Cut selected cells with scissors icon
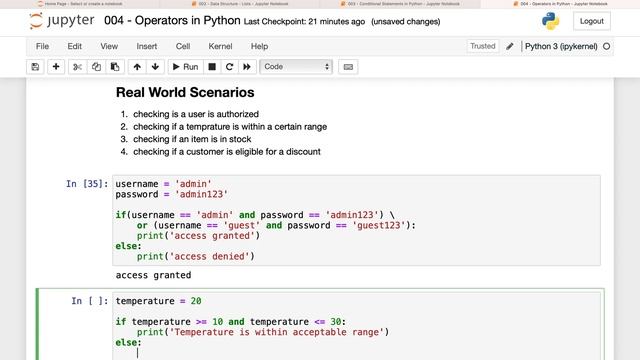 pyautogui.click(x=77, y=67)
